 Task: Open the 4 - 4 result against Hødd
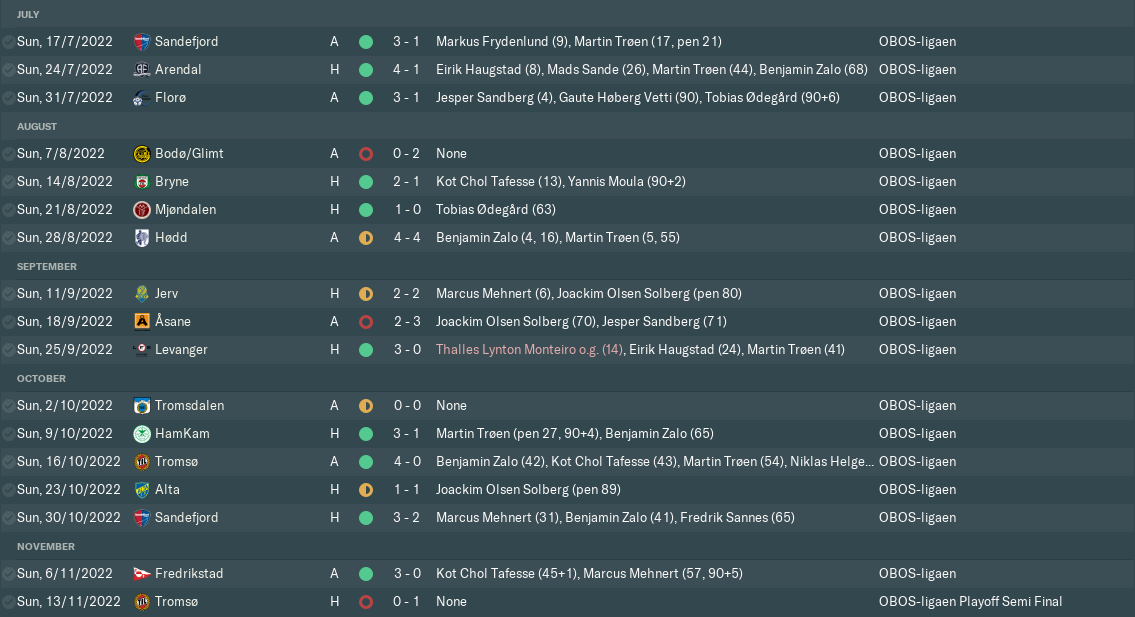point(406,238)
